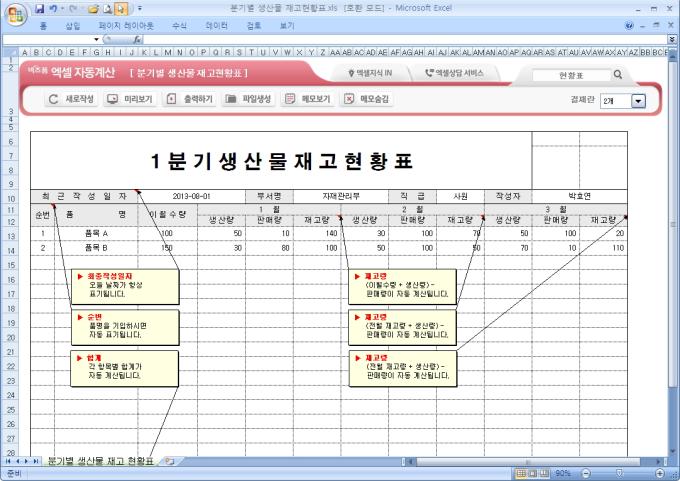Click the 합계 memo note

pyautogui.click(x=124, y=368)
